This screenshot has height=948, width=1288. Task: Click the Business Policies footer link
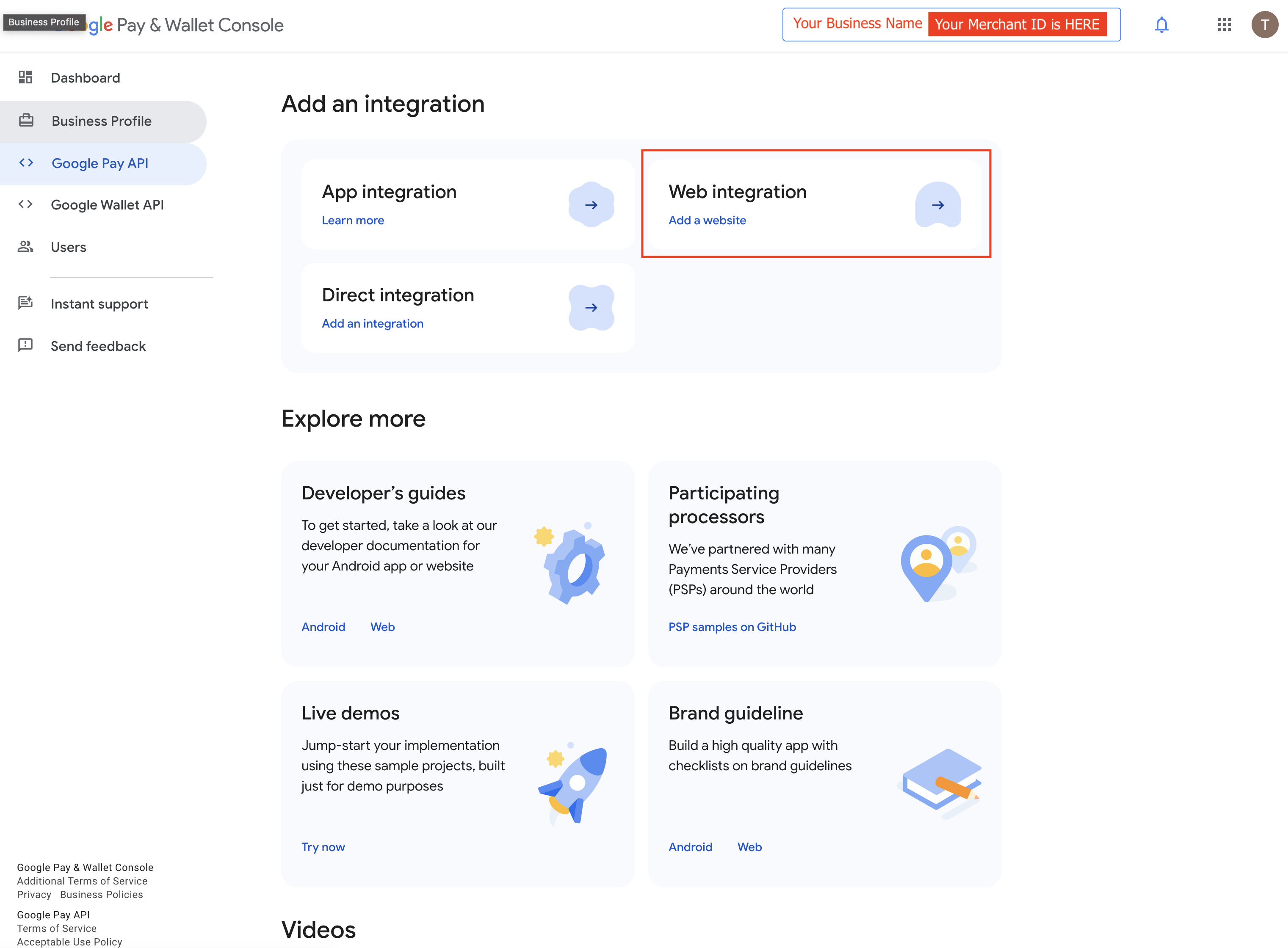coord(102,895)
